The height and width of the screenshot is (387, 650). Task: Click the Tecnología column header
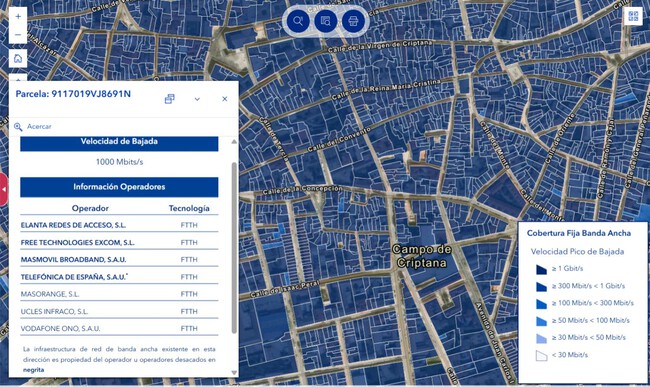pyautogui.click(x=189, y=208)
